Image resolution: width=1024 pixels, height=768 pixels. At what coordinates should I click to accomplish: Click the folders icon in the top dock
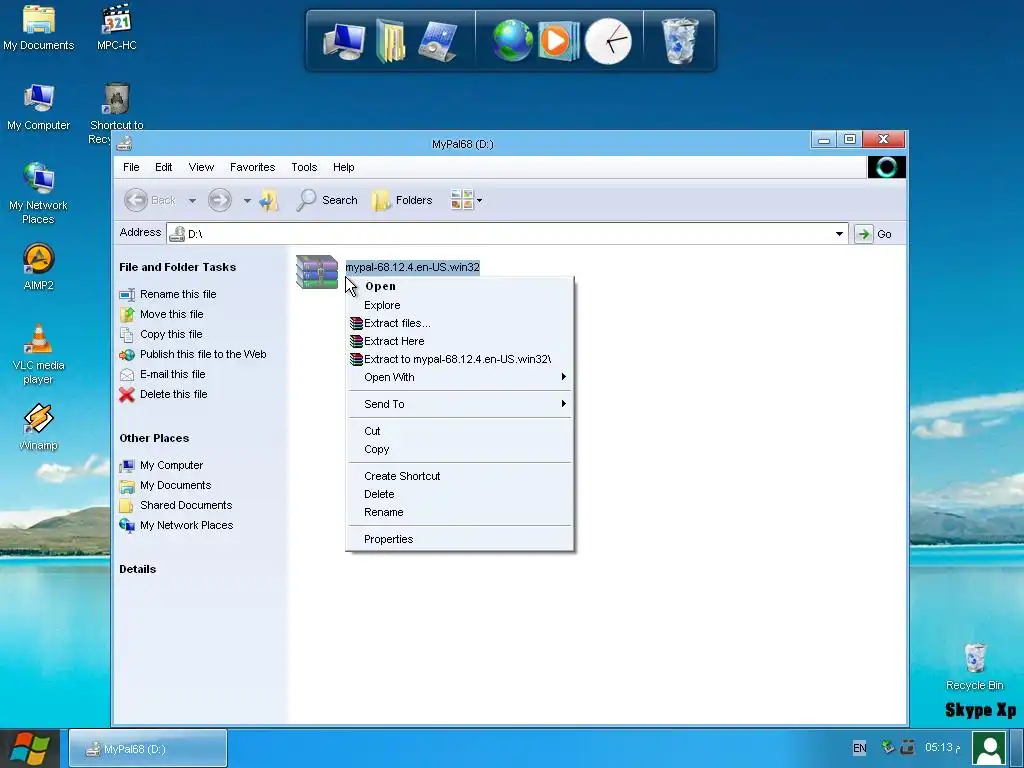pyautogui.click(x=391, y=41)
